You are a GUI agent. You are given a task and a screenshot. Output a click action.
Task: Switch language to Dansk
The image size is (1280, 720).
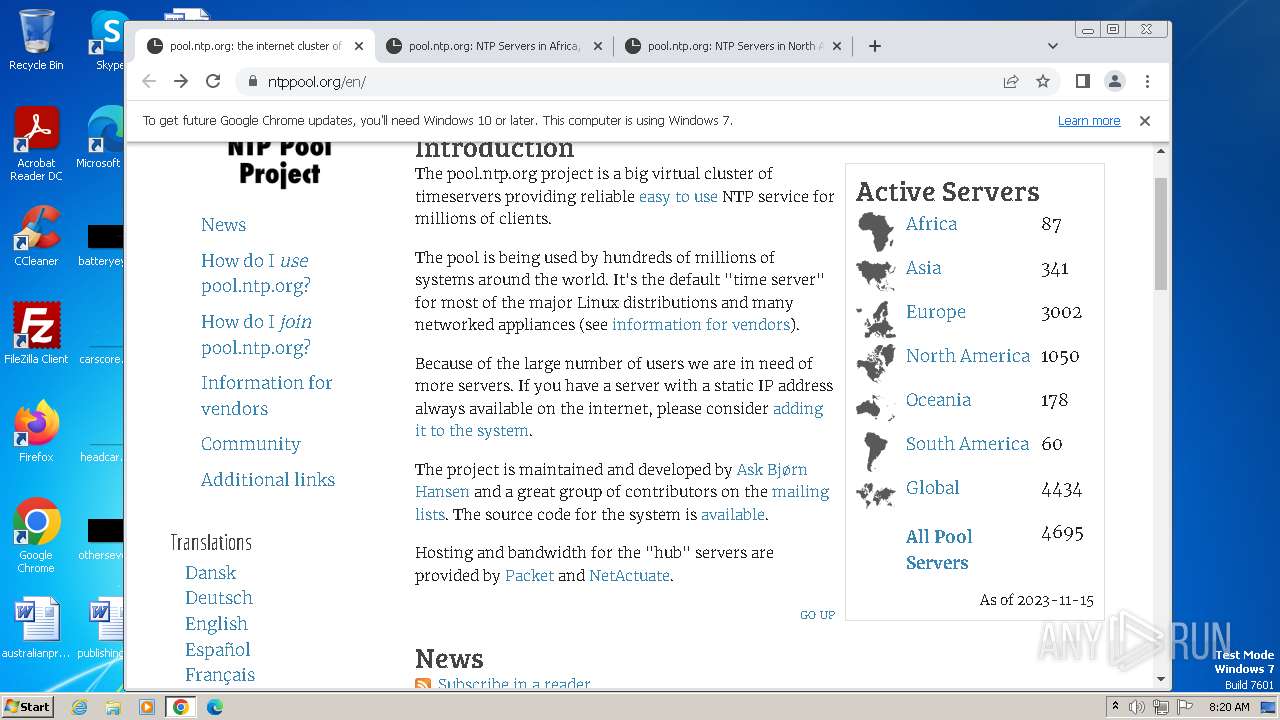[x=210, y=572]
